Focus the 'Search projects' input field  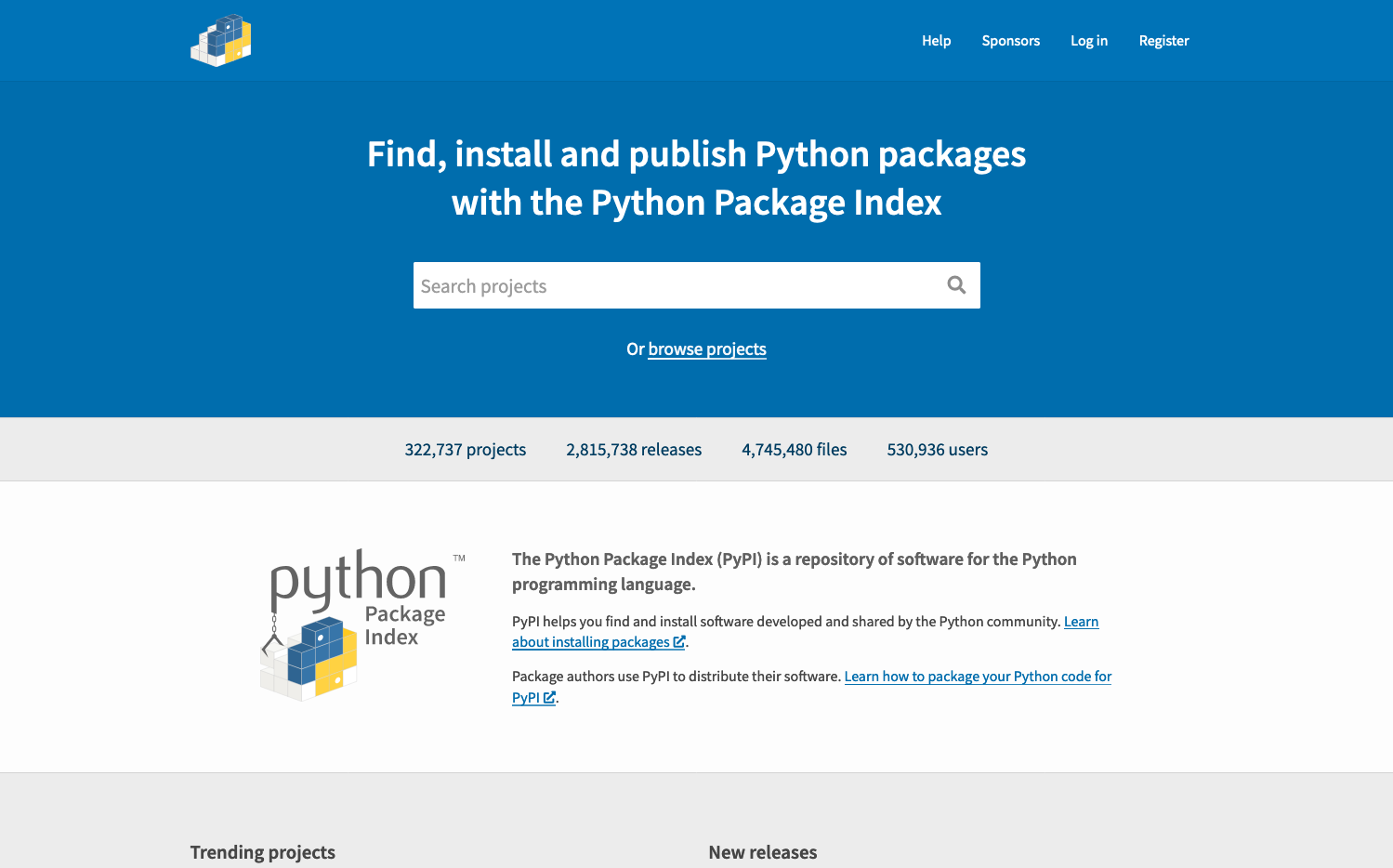pyautogui.click(x=674, y=286)
